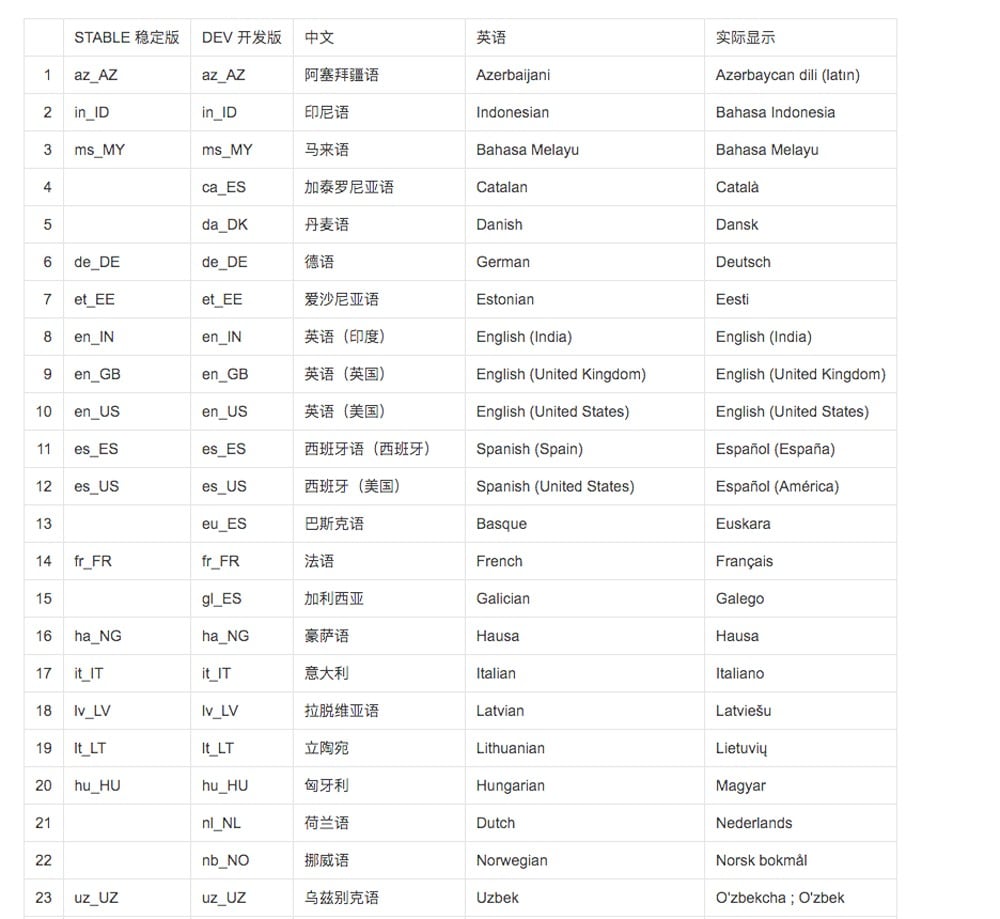Click 'nb_NO' in DEV column

point(242,860)
